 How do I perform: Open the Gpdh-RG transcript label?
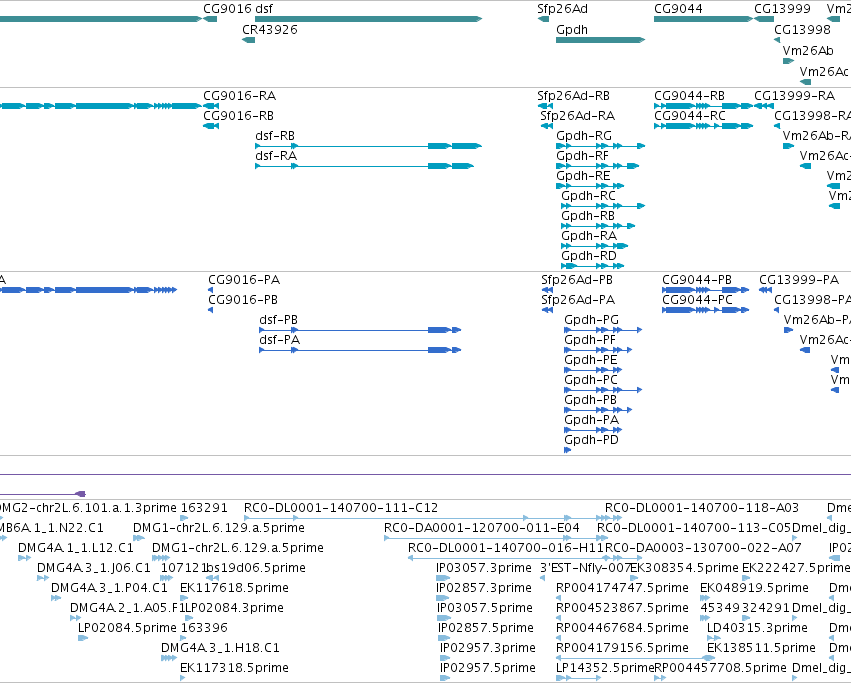click(584, 136)
